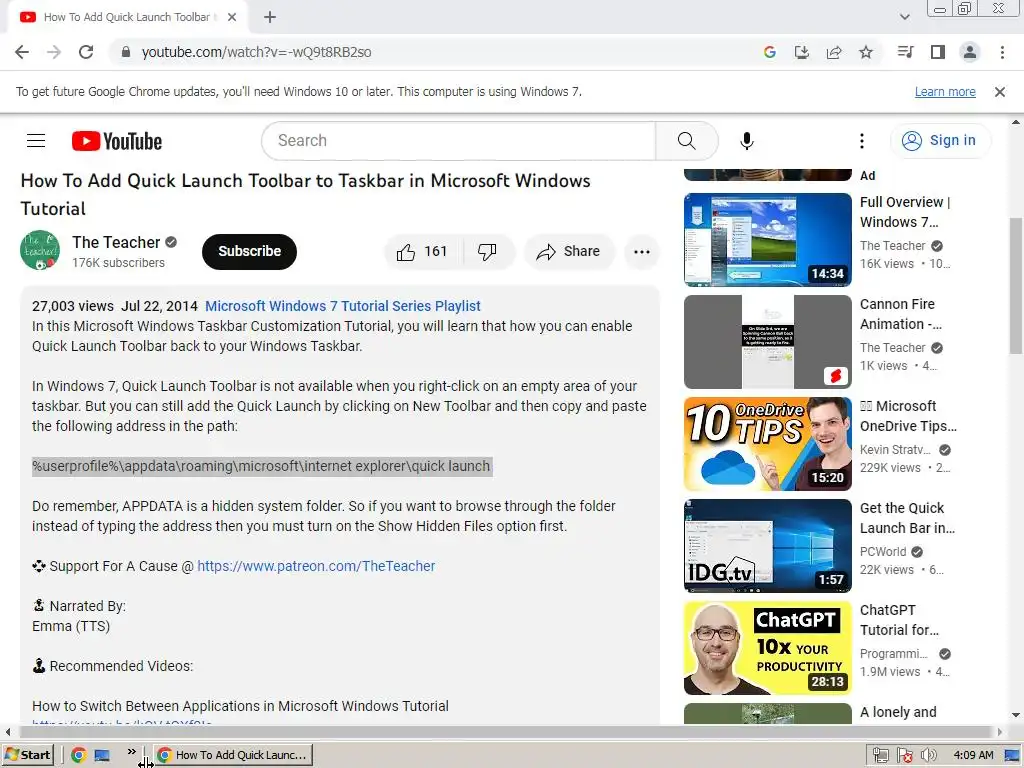Open the Chrome profile avatar
Screen dimensions: 1024x768
click(x=970, y=52)
